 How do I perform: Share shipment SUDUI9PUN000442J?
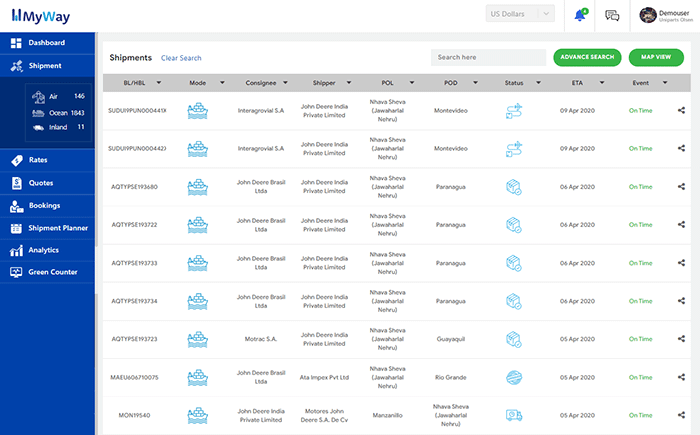pyautogui.click(x=681, y=148)
